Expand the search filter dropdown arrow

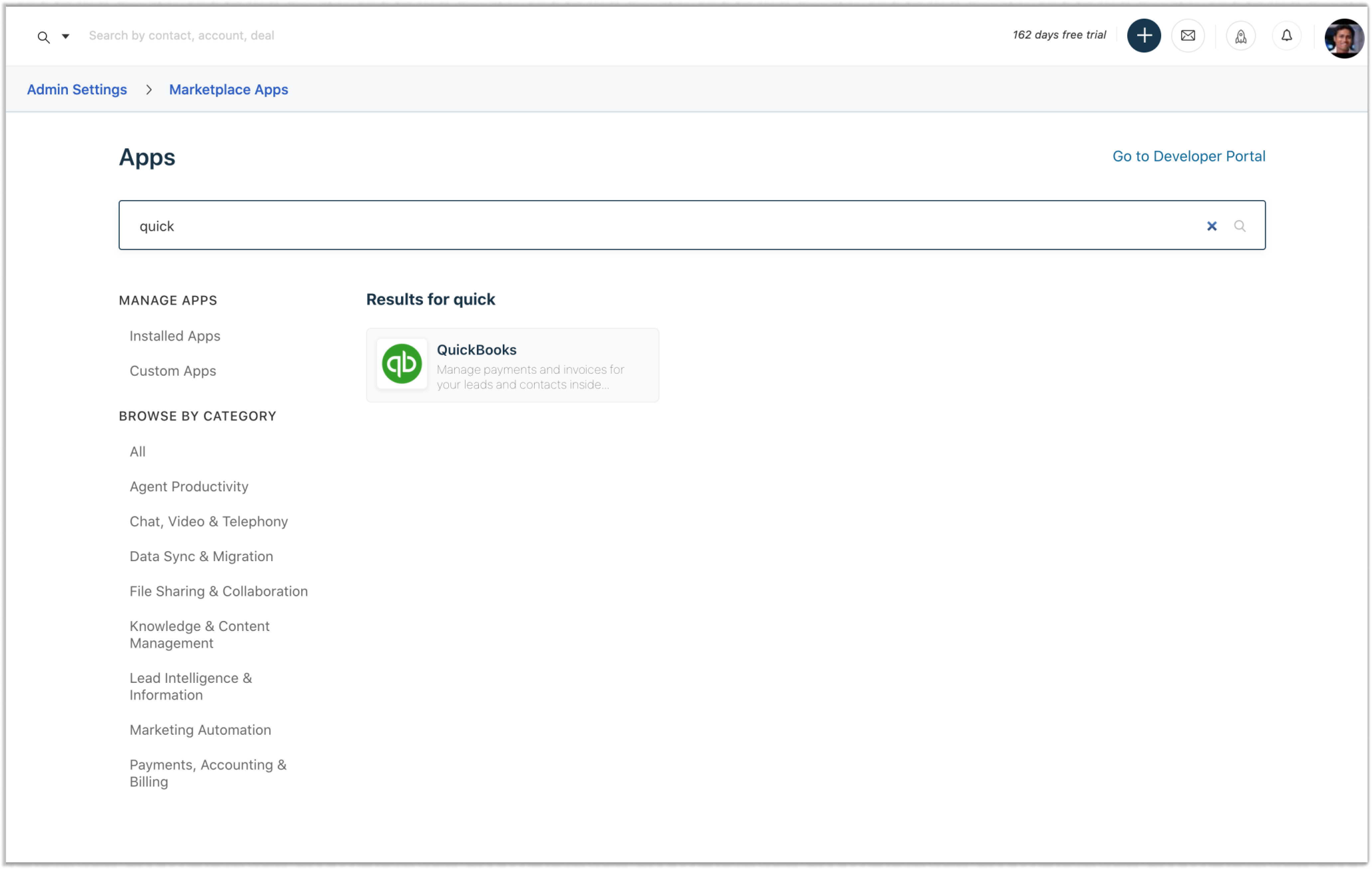click(x=66, y=37)
